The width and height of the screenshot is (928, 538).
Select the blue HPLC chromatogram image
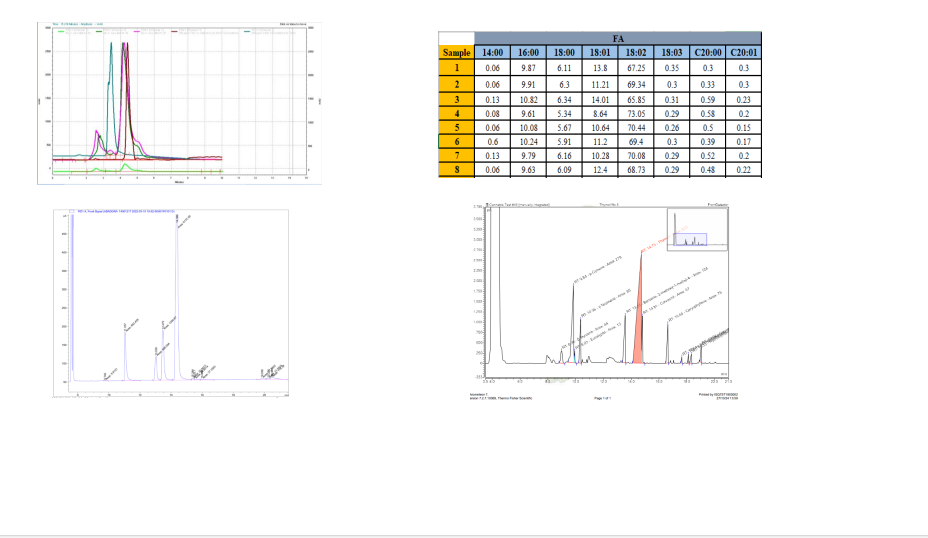(x=174, y=303)
